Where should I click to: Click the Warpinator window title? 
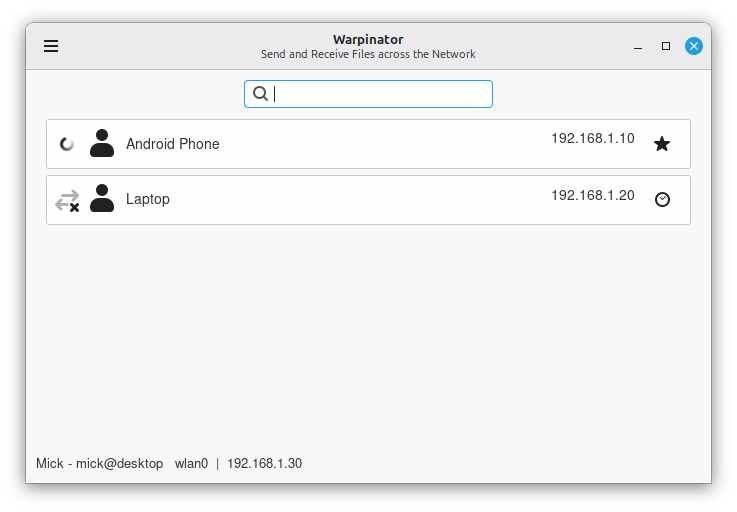coord(368,39)
